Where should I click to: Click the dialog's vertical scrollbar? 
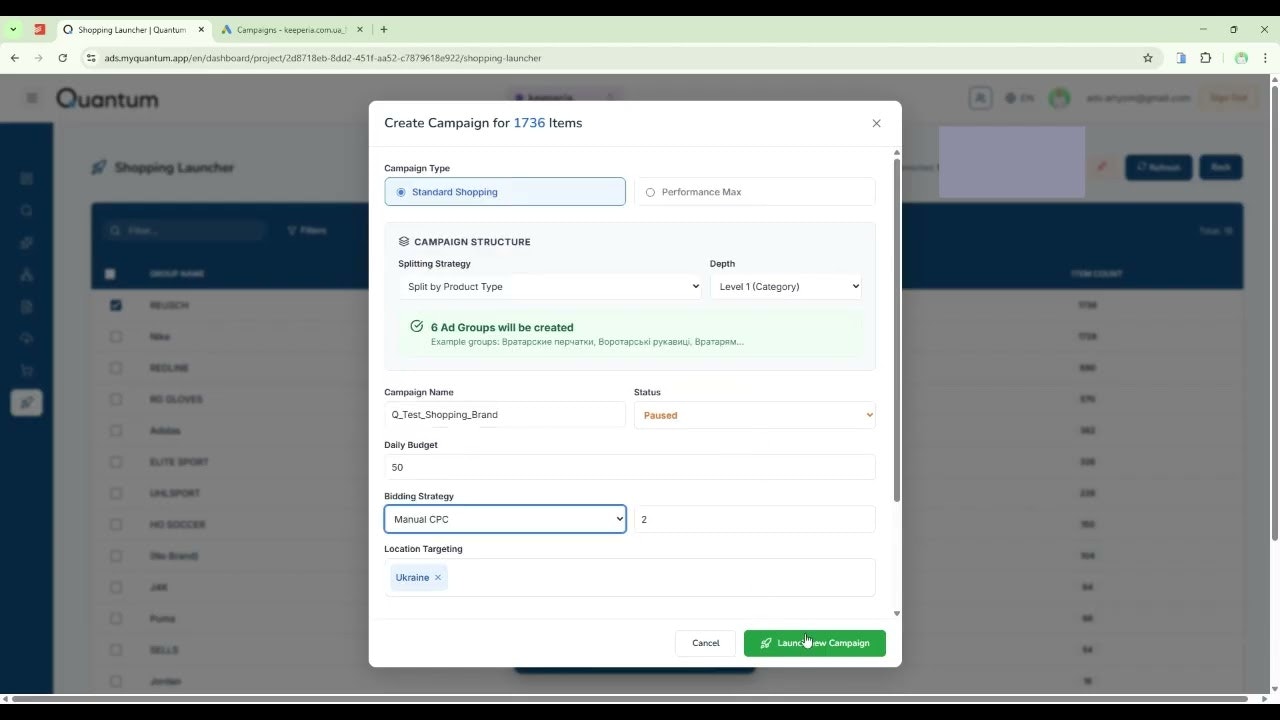pos(897,330)
